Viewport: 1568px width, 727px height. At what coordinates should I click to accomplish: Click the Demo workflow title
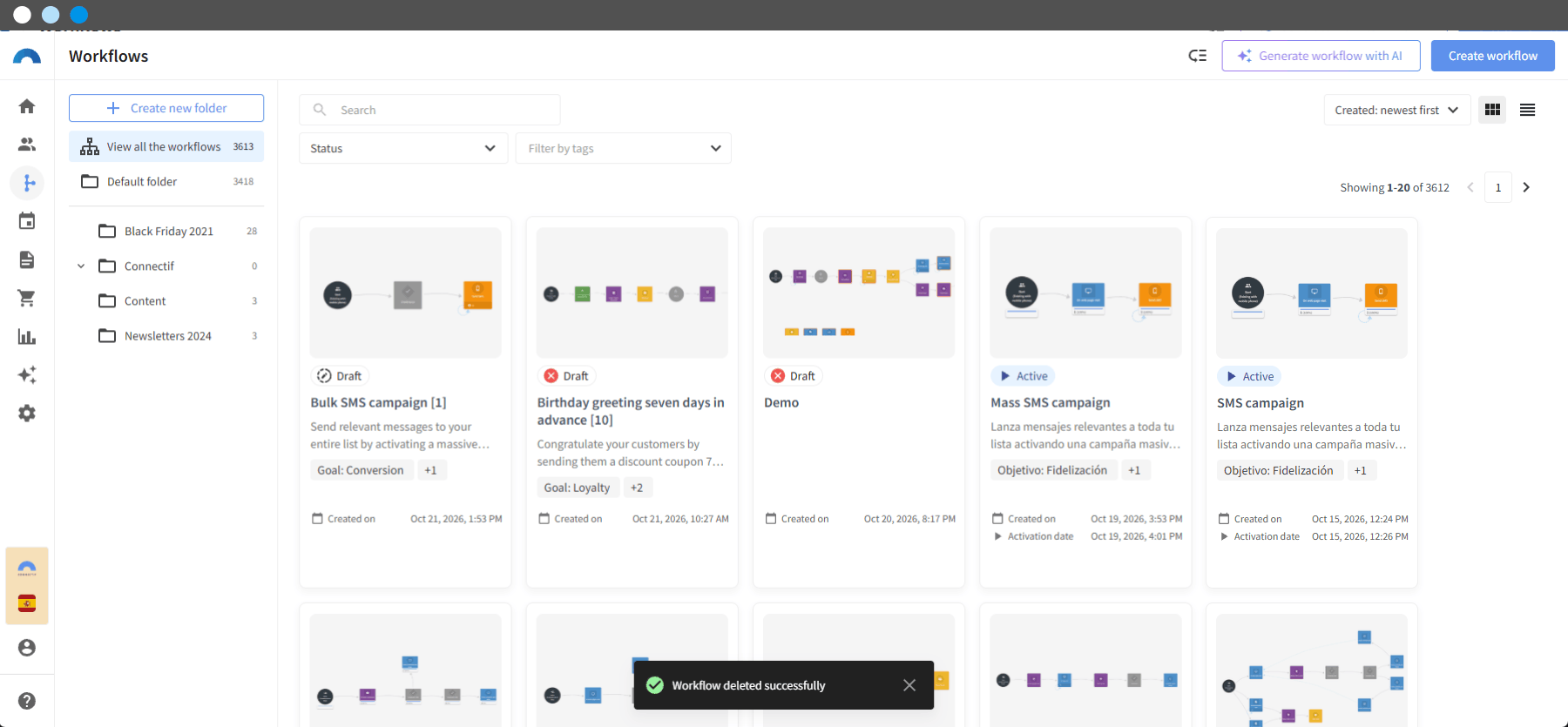(x=781, y=402)
